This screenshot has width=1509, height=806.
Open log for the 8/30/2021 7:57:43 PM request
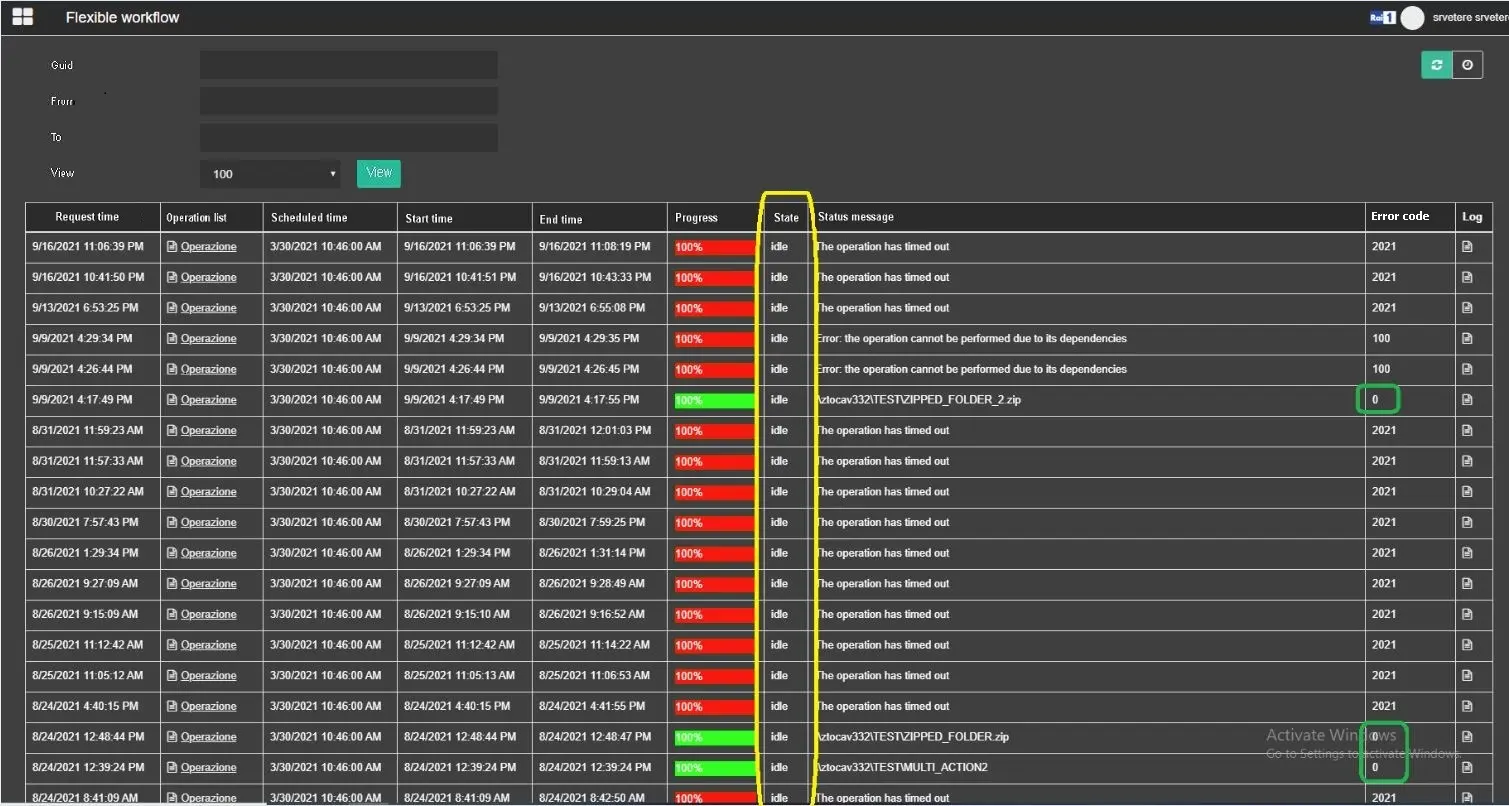click(1467, 523)
